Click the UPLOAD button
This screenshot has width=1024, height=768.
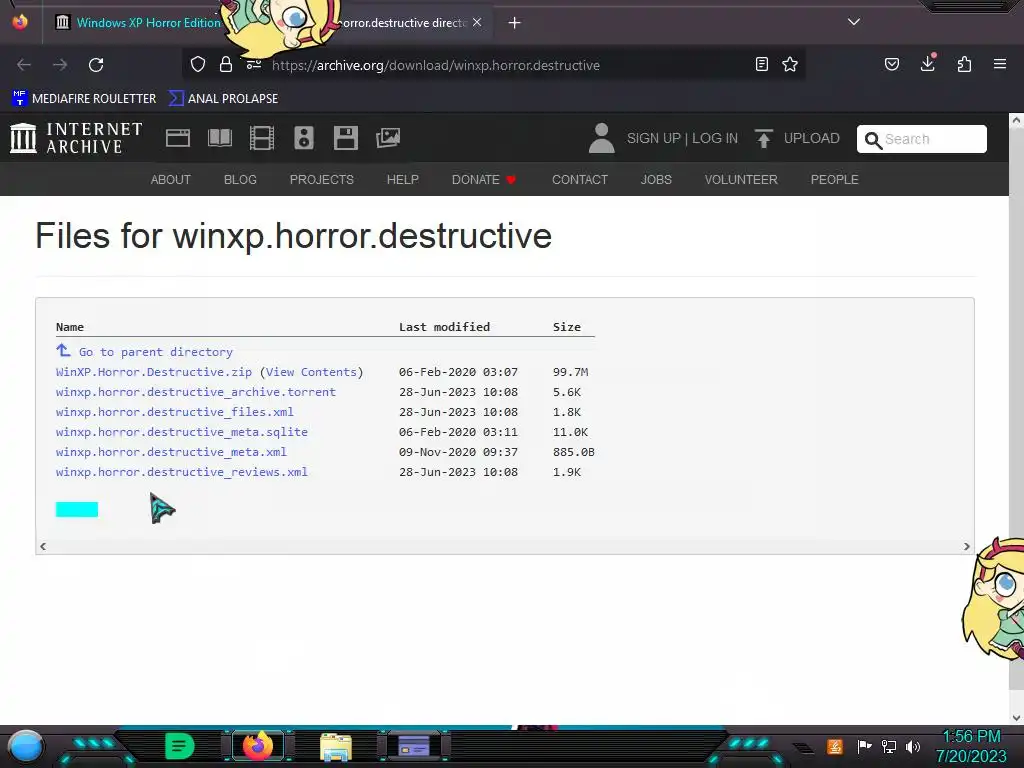[x=797, y=138]
